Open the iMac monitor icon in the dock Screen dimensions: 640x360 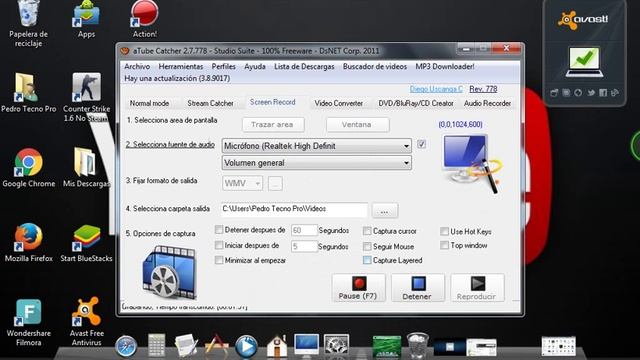coord(307,346)
